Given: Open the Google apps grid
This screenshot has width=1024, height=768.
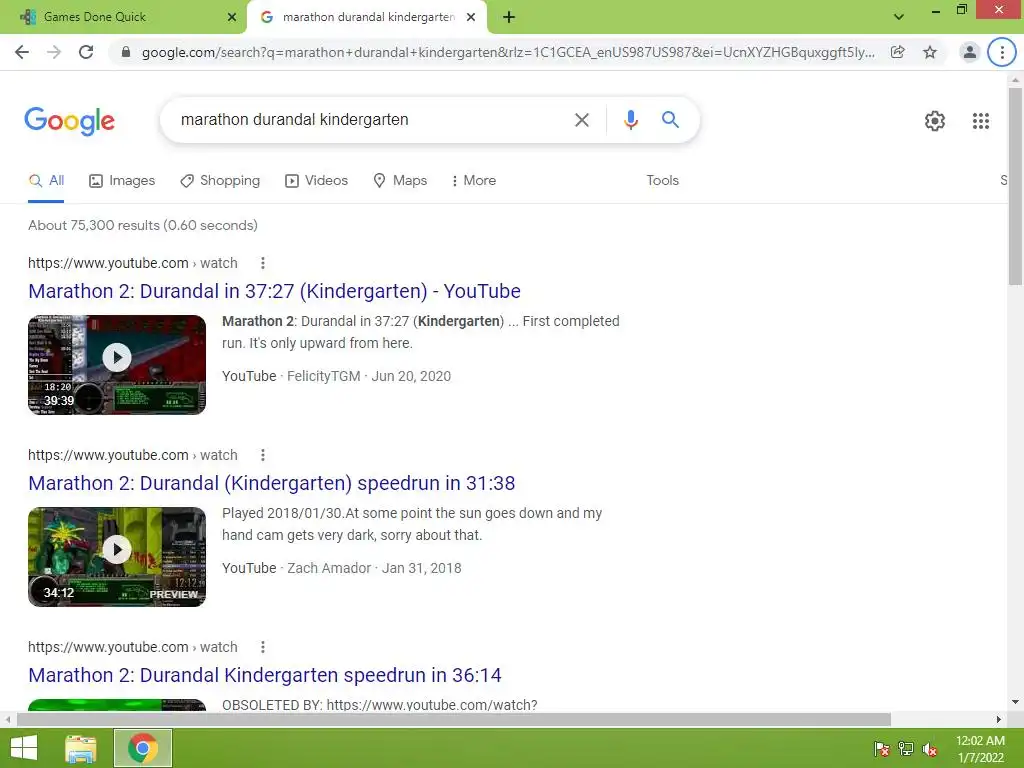Looking at the screenshot, I should point(980,121).
